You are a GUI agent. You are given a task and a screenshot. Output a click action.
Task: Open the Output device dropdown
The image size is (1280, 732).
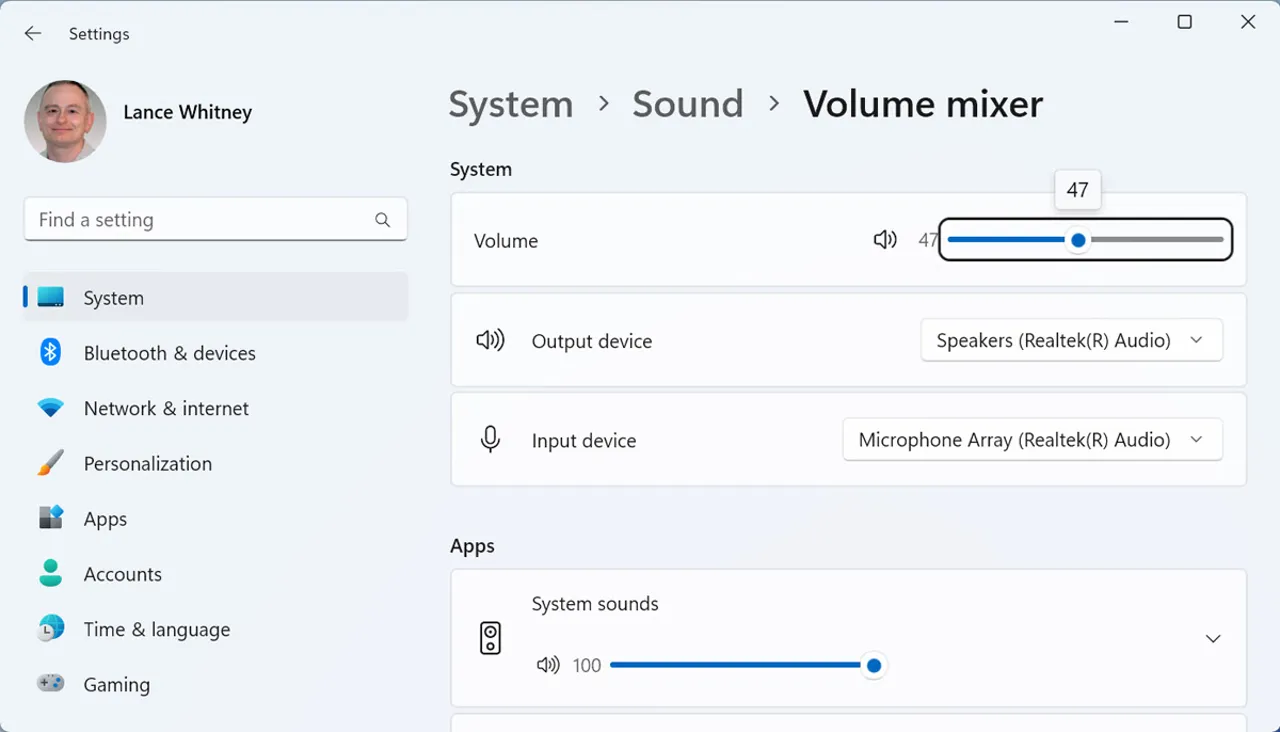tap(1071, 341)
